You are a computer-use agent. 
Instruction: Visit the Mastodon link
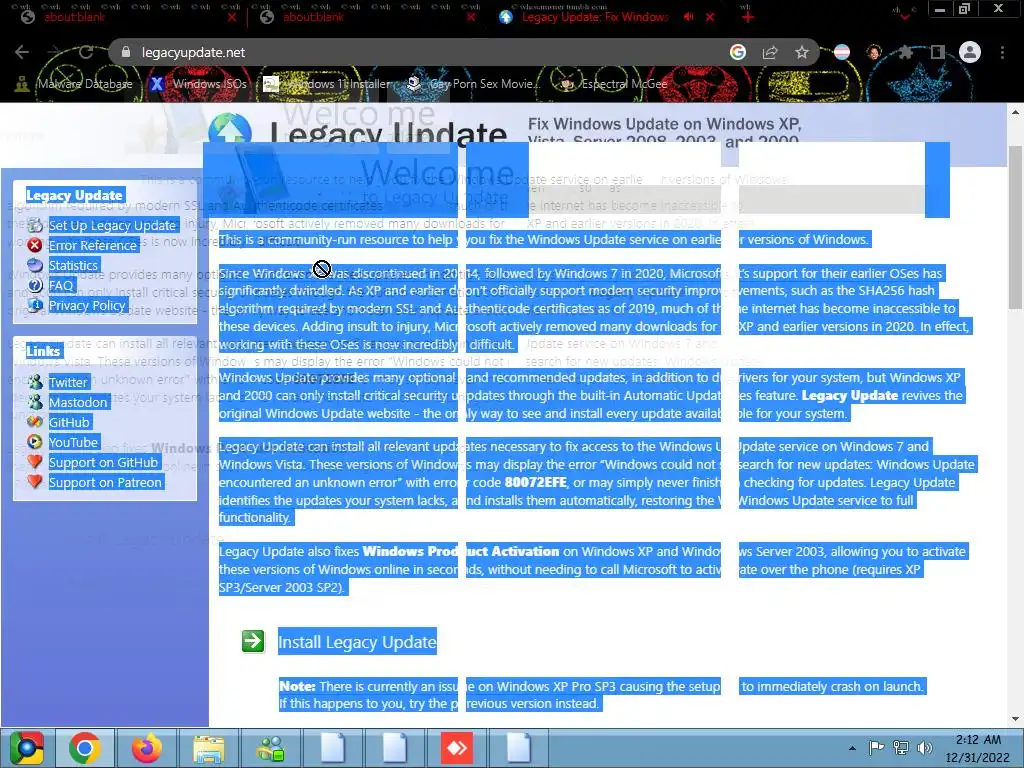tap(78, 402)
